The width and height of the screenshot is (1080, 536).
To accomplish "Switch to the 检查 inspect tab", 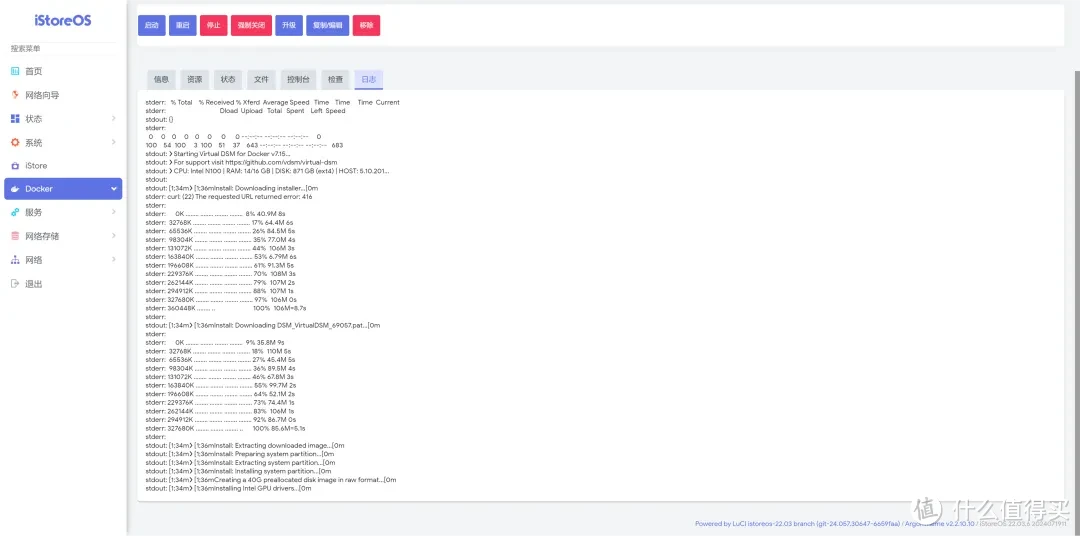I will 335,79.
